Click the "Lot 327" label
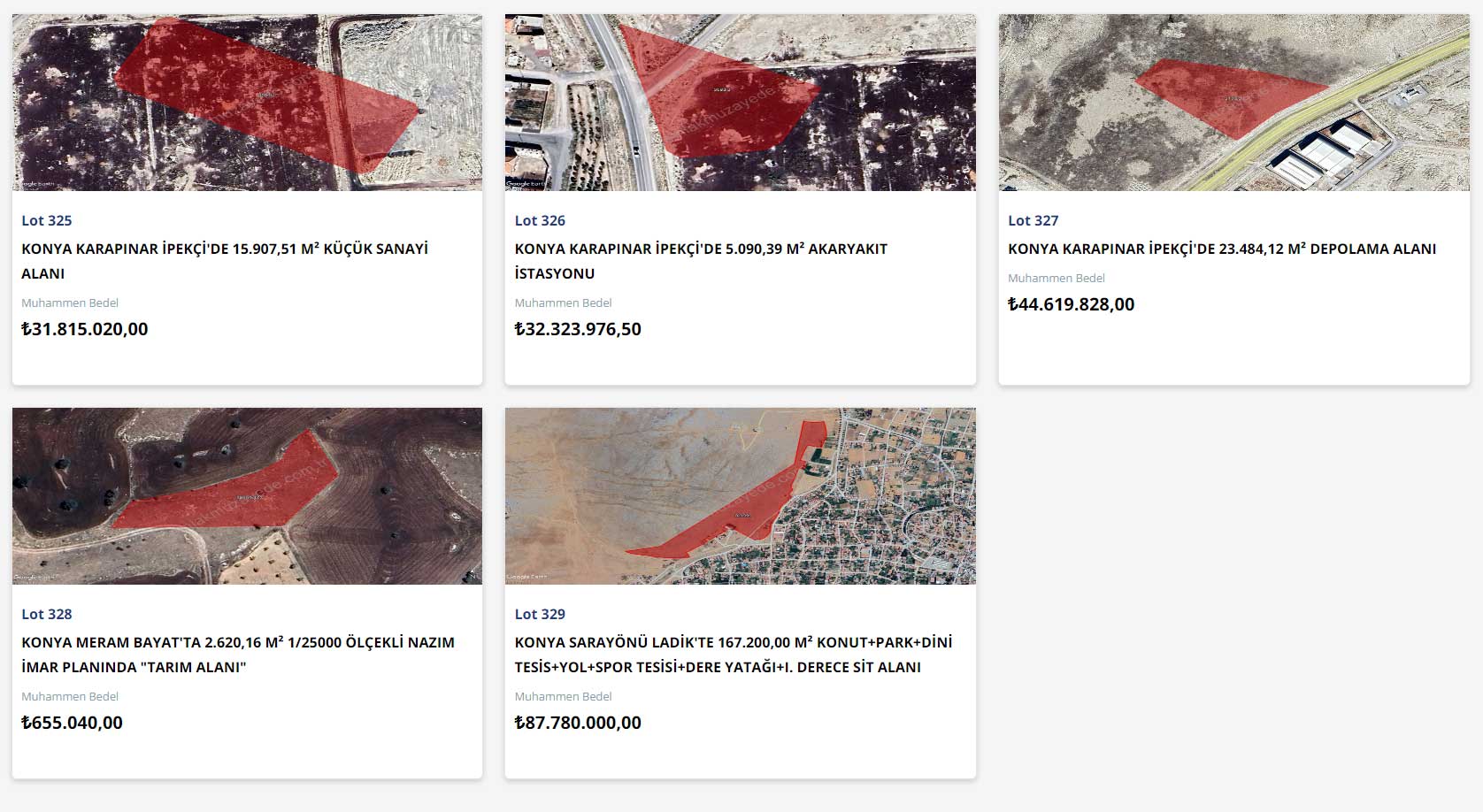 point(1033,220)
